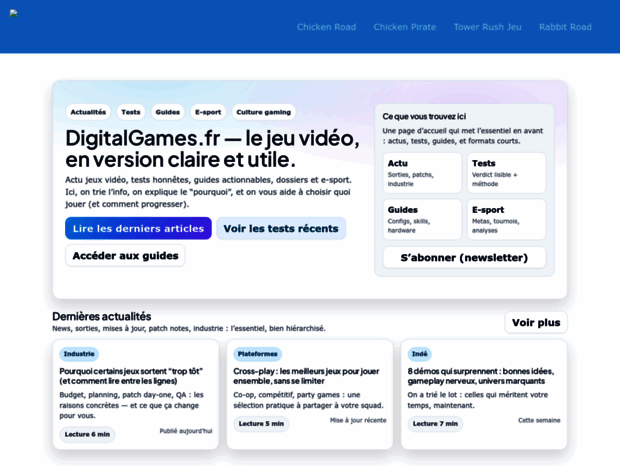The width and height of the screenshot is (620, 466).
Task: Click On a trié le lot description
Action: pos(478,400)
